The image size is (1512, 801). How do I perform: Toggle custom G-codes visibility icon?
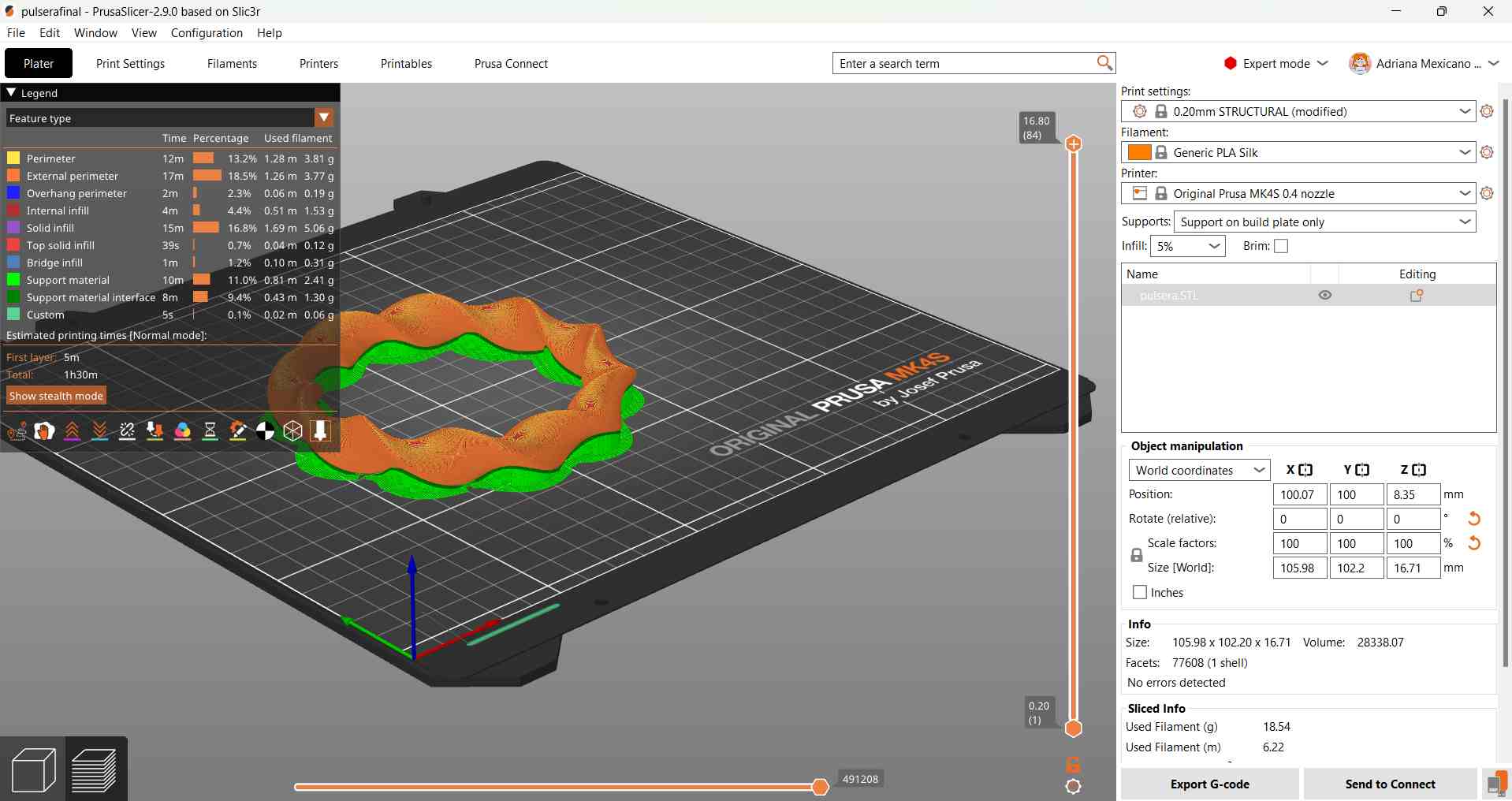pyautogui.click(x=237, y=430)
